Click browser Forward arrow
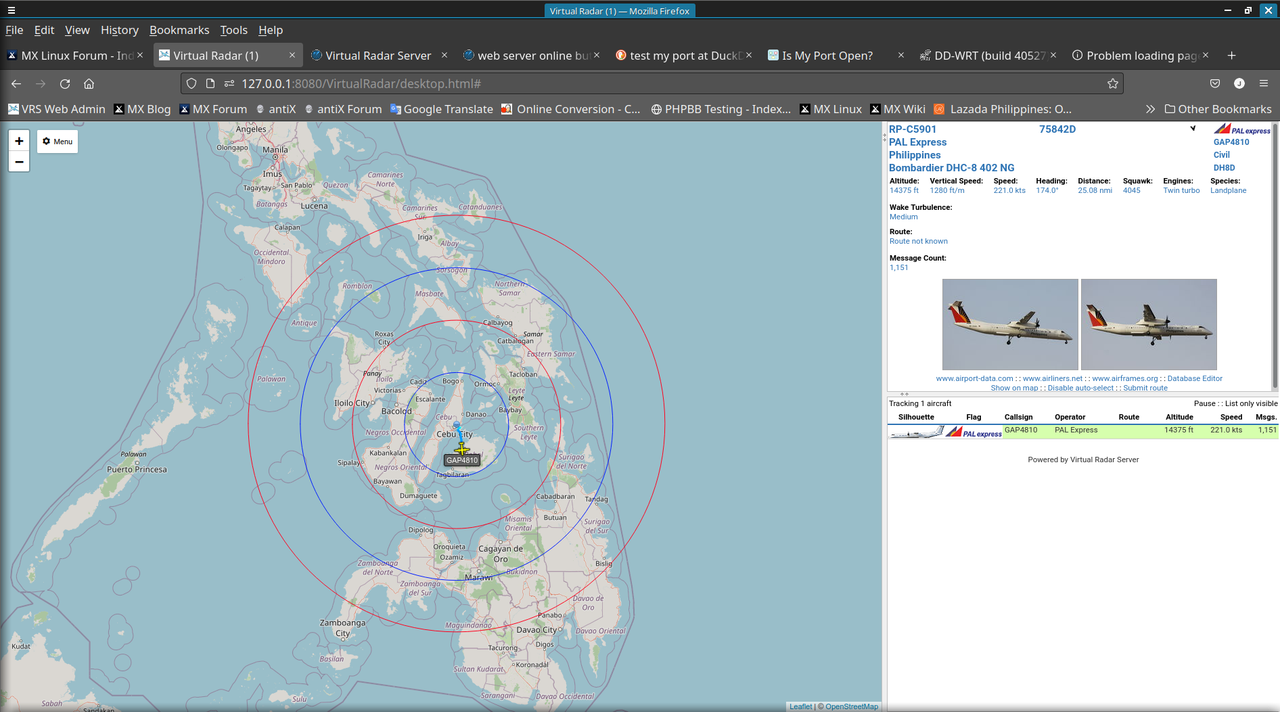 [x=41, y=84]
